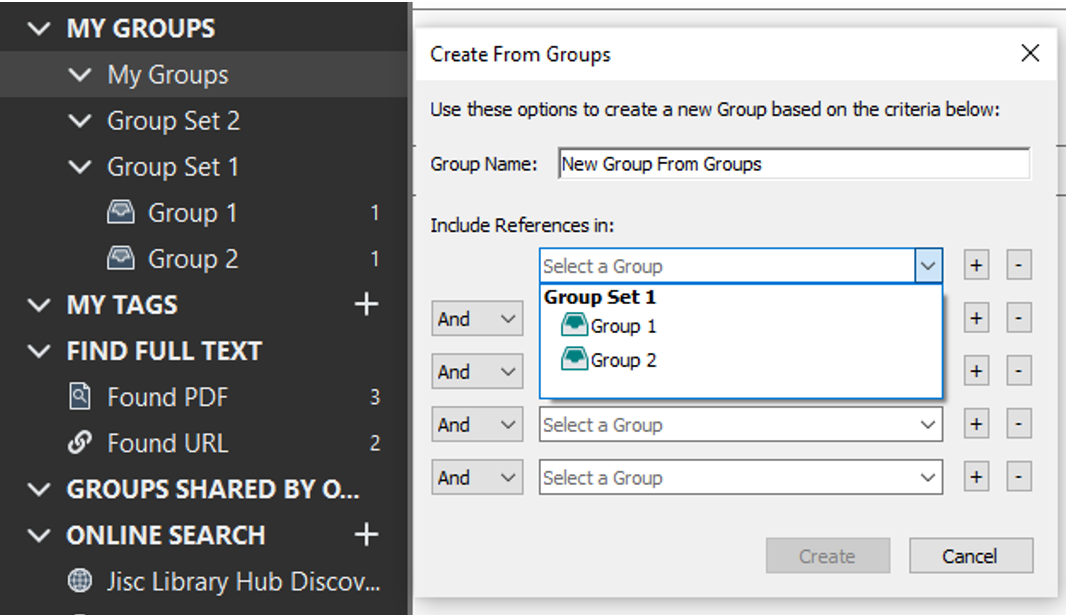Add a row after the second criteria row
This screenshot has height=615, width=1066.
click(x=976, y=318)
